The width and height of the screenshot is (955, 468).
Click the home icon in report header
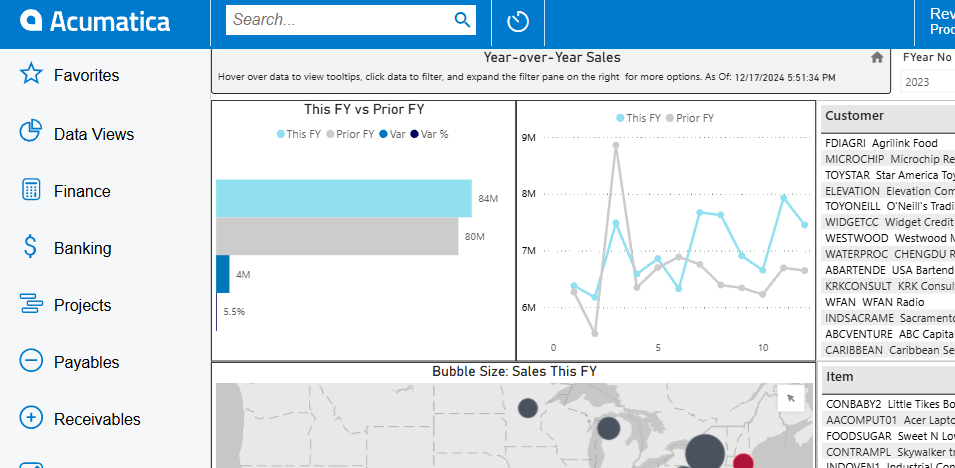[x=877, y=58]
